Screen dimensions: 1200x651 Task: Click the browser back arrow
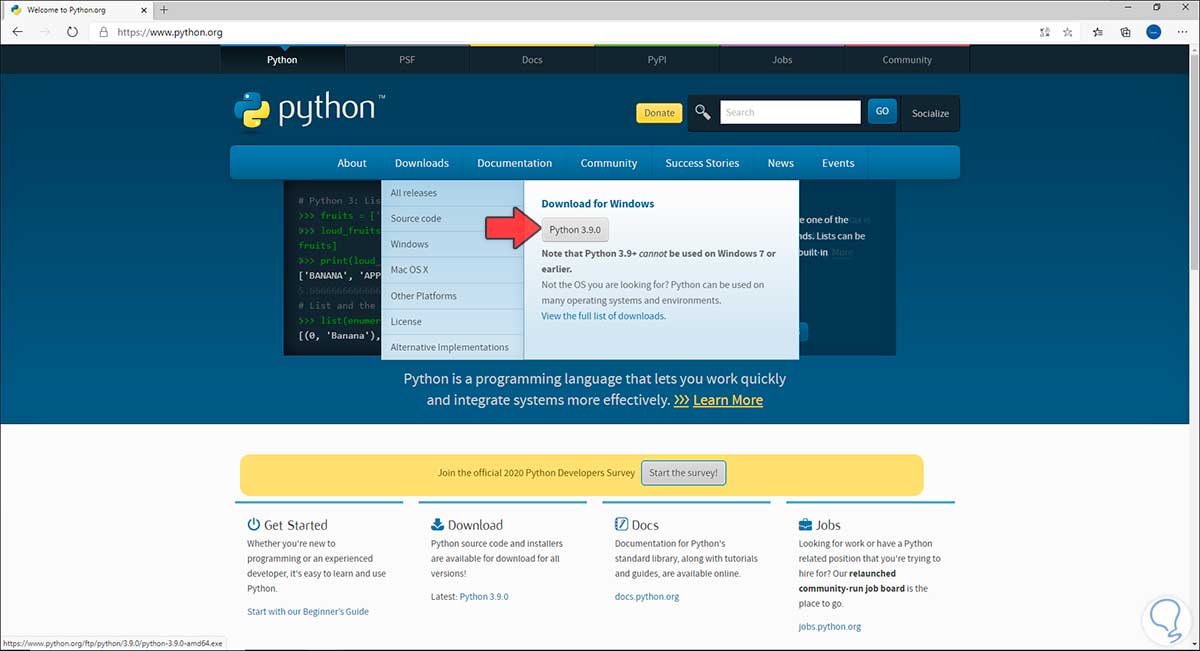17,32
